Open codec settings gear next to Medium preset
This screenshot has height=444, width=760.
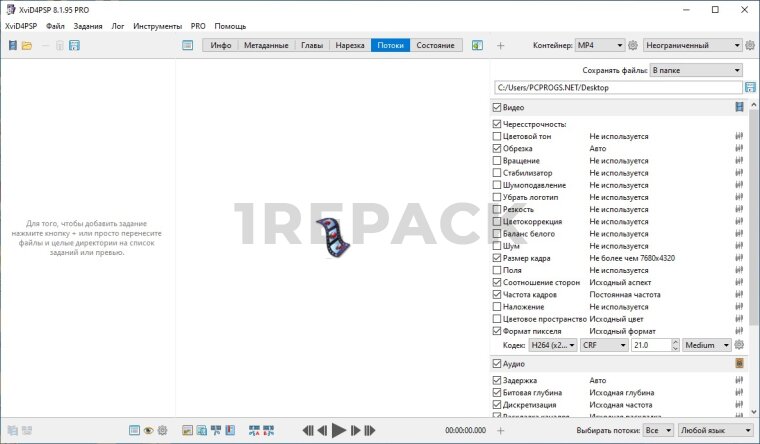pos(740,344)
